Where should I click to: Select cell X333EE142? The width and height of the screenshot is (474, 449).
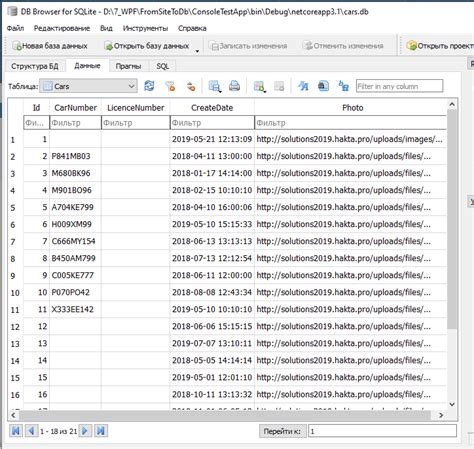pyautogui.click(x=75, y=309)
